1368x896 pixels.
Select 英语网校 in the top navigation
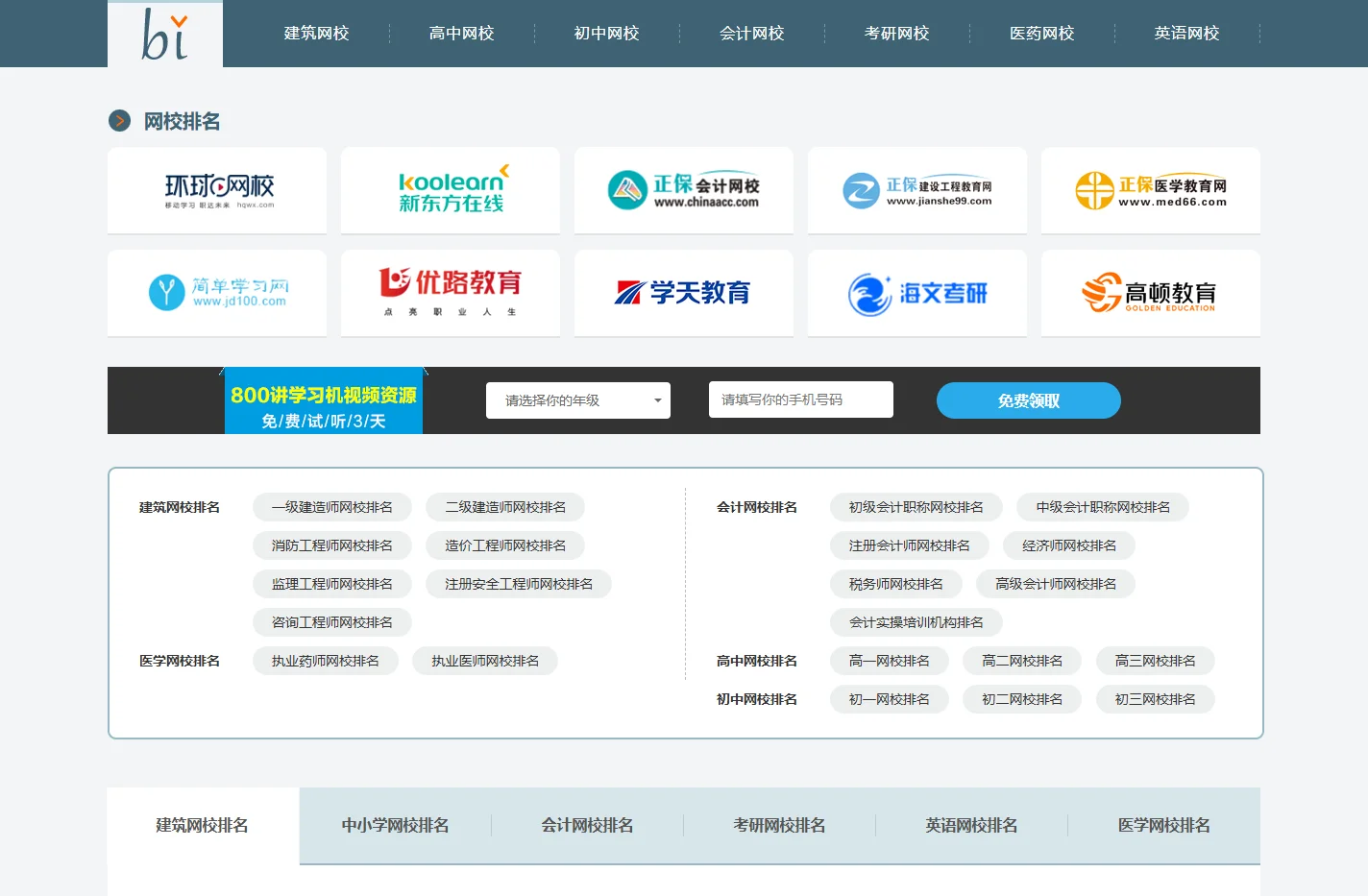(1187, 34)
